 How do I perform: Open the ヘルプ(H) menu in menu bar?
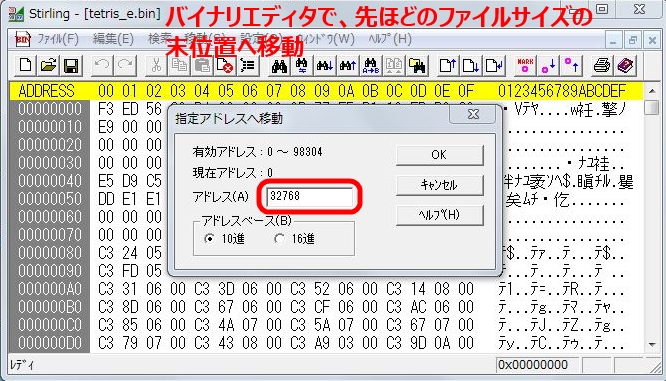click(x=390, y=39)
